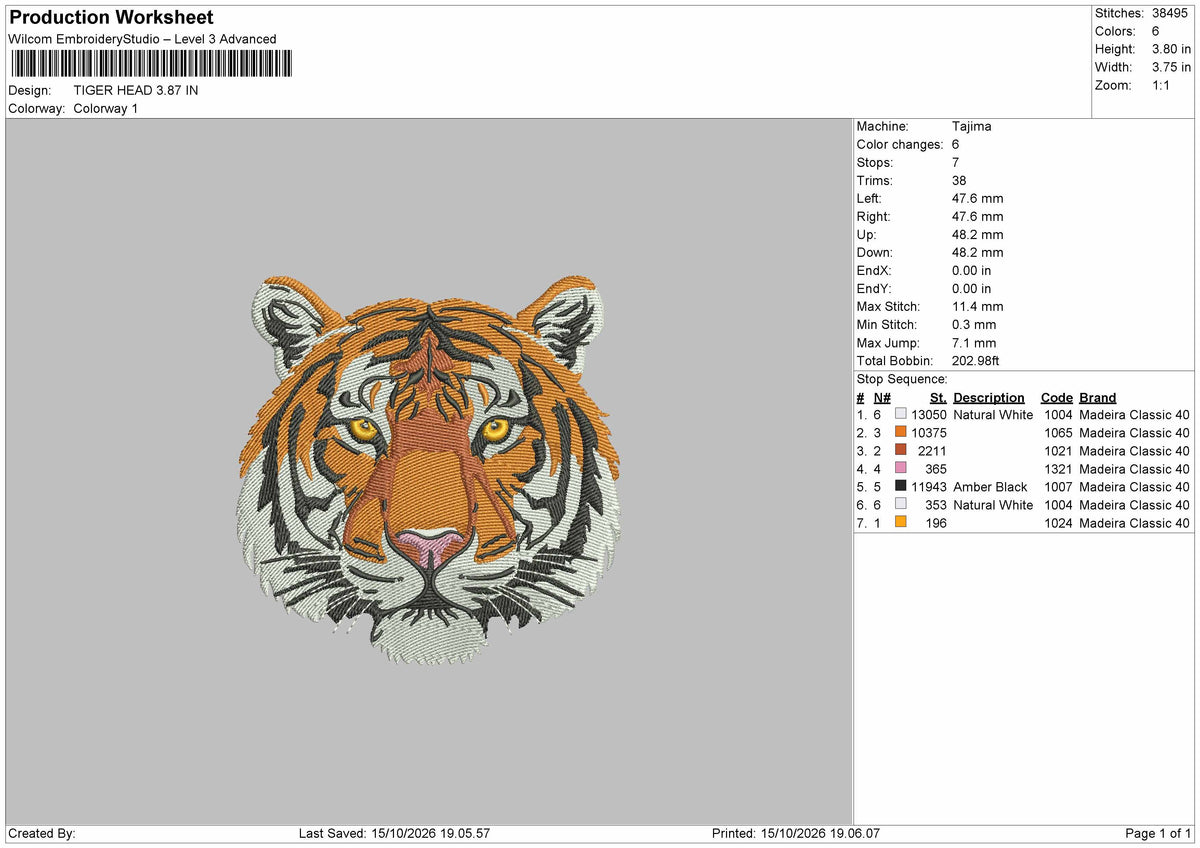Select the 'Down:' measurement label

(875, 252)
